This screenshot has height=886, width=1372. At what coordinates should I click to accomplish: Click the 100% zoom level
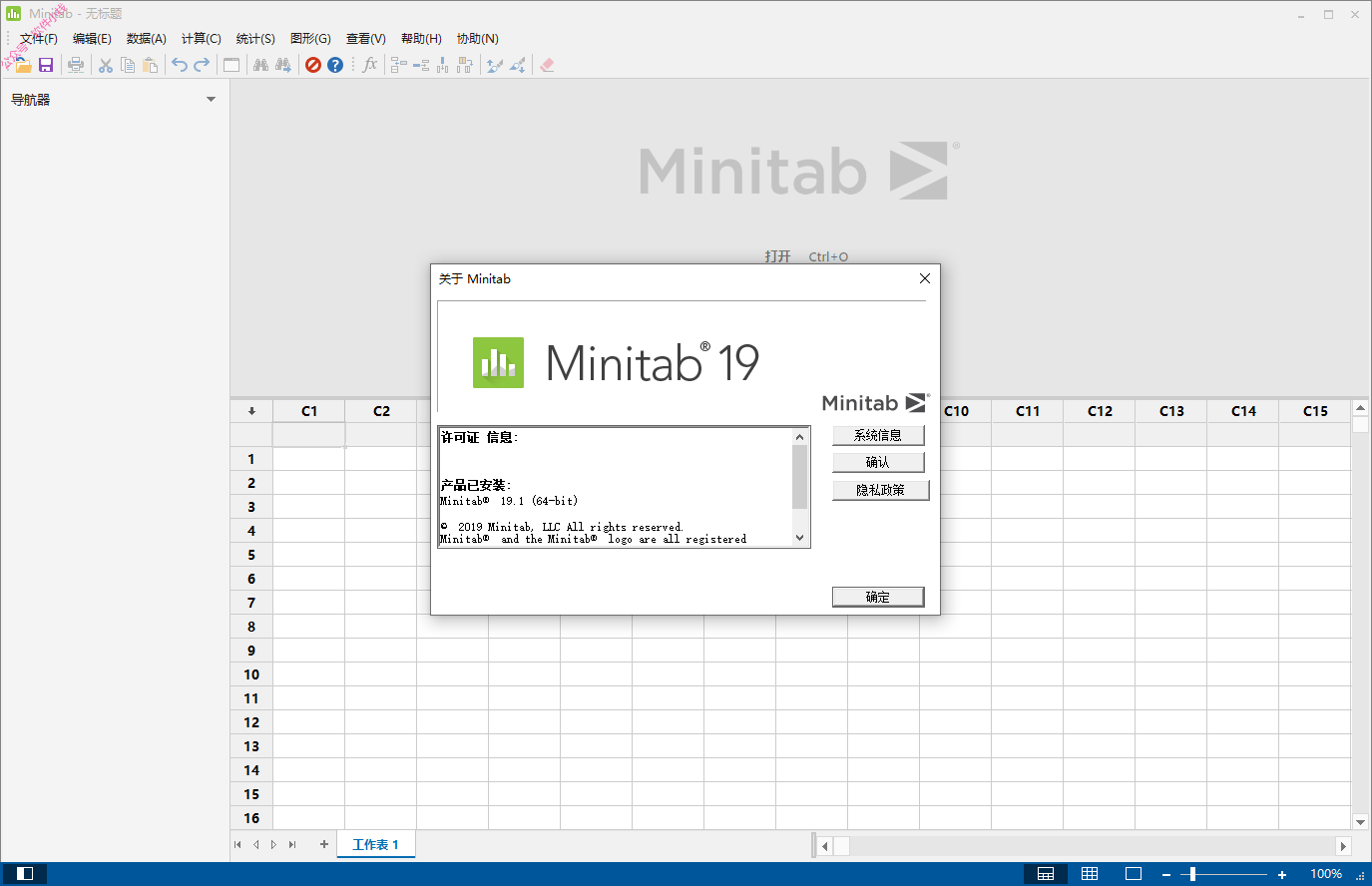(1326, 874)
